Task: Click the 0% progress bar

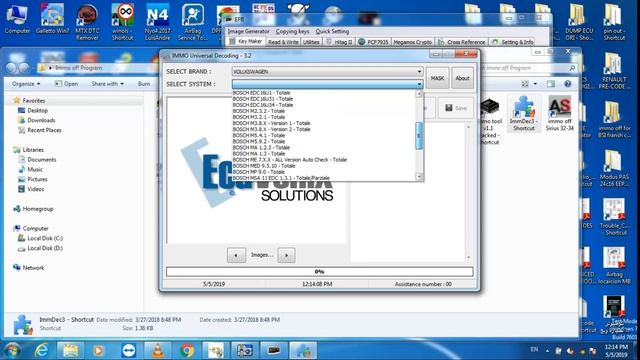Action: coord(320,271)
